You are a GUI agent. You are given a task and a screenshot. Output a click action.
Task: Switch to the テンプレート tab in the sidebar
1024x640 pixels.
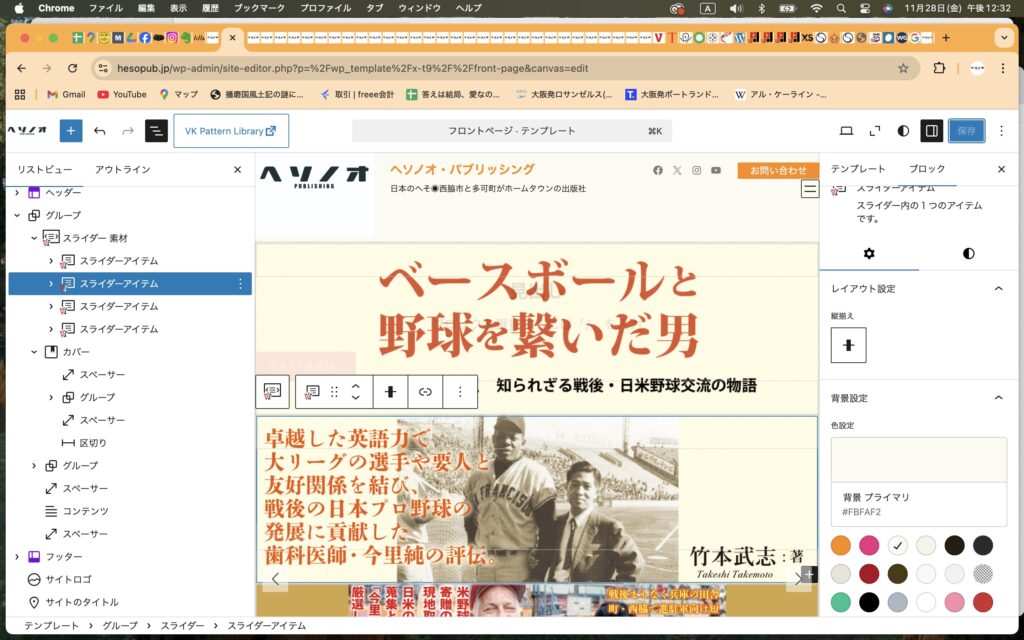coord(858,169)
